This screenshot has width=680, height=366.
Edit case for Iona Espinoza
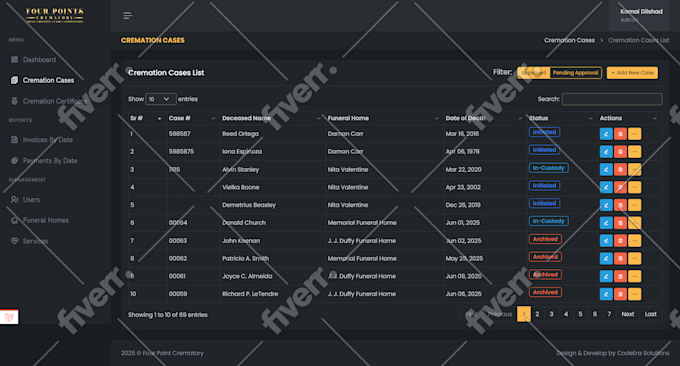click(x=606, y=152)
